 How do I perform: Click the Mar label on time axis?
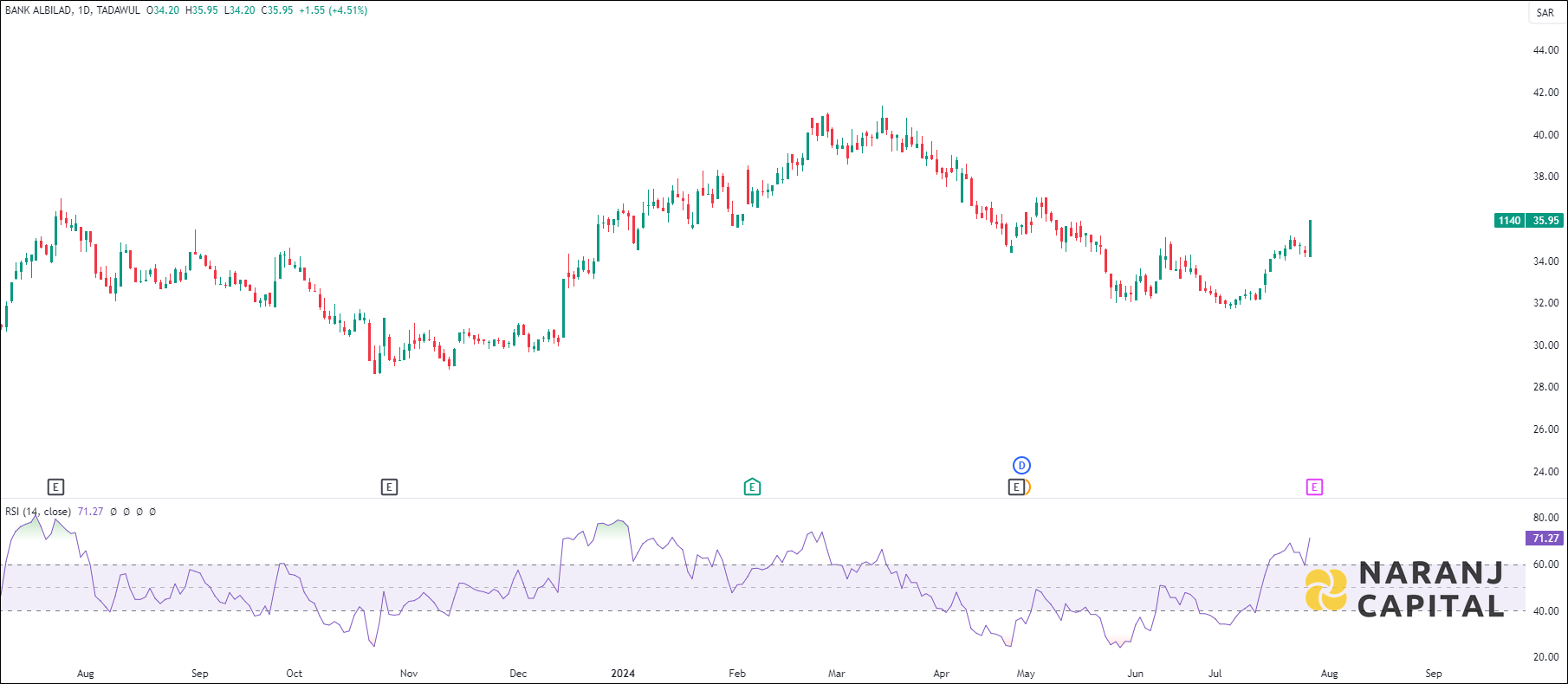[836, 674]
